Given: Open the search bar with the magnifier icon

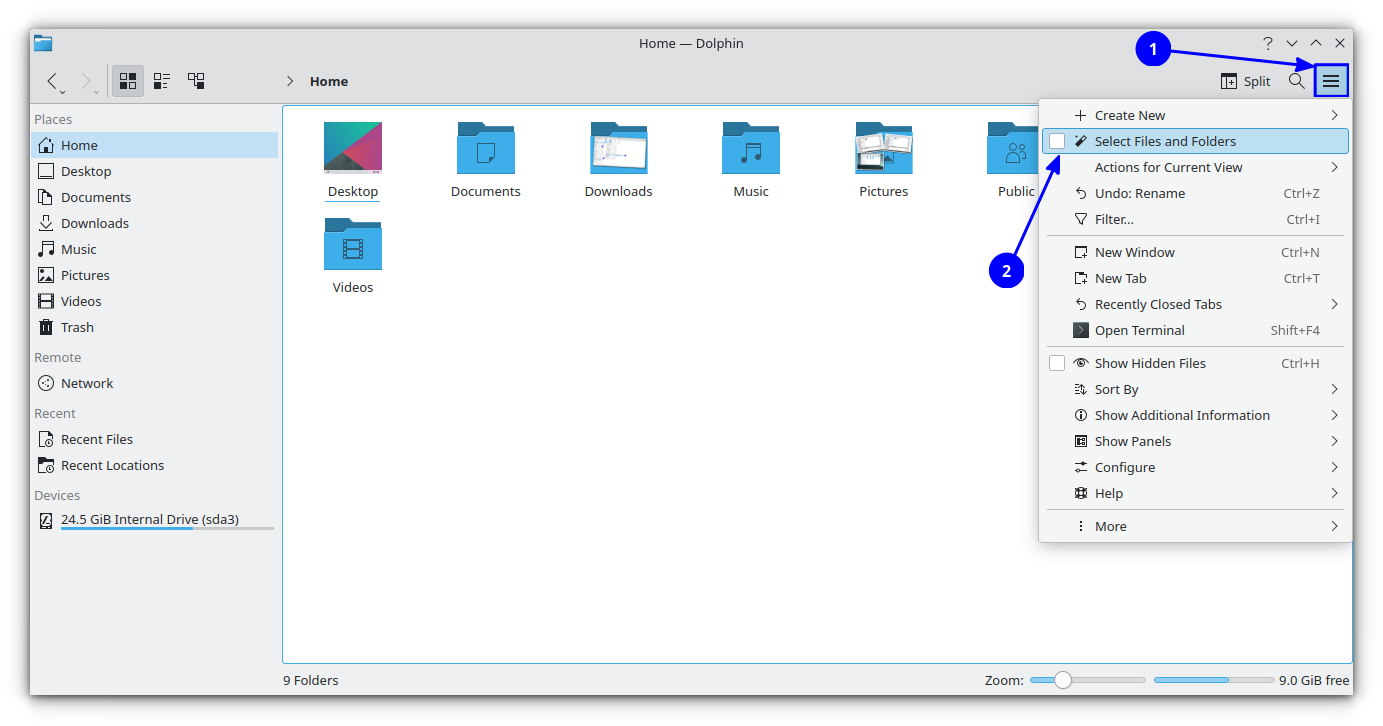Looking at the screenshot, I should tap(1297, 81).
